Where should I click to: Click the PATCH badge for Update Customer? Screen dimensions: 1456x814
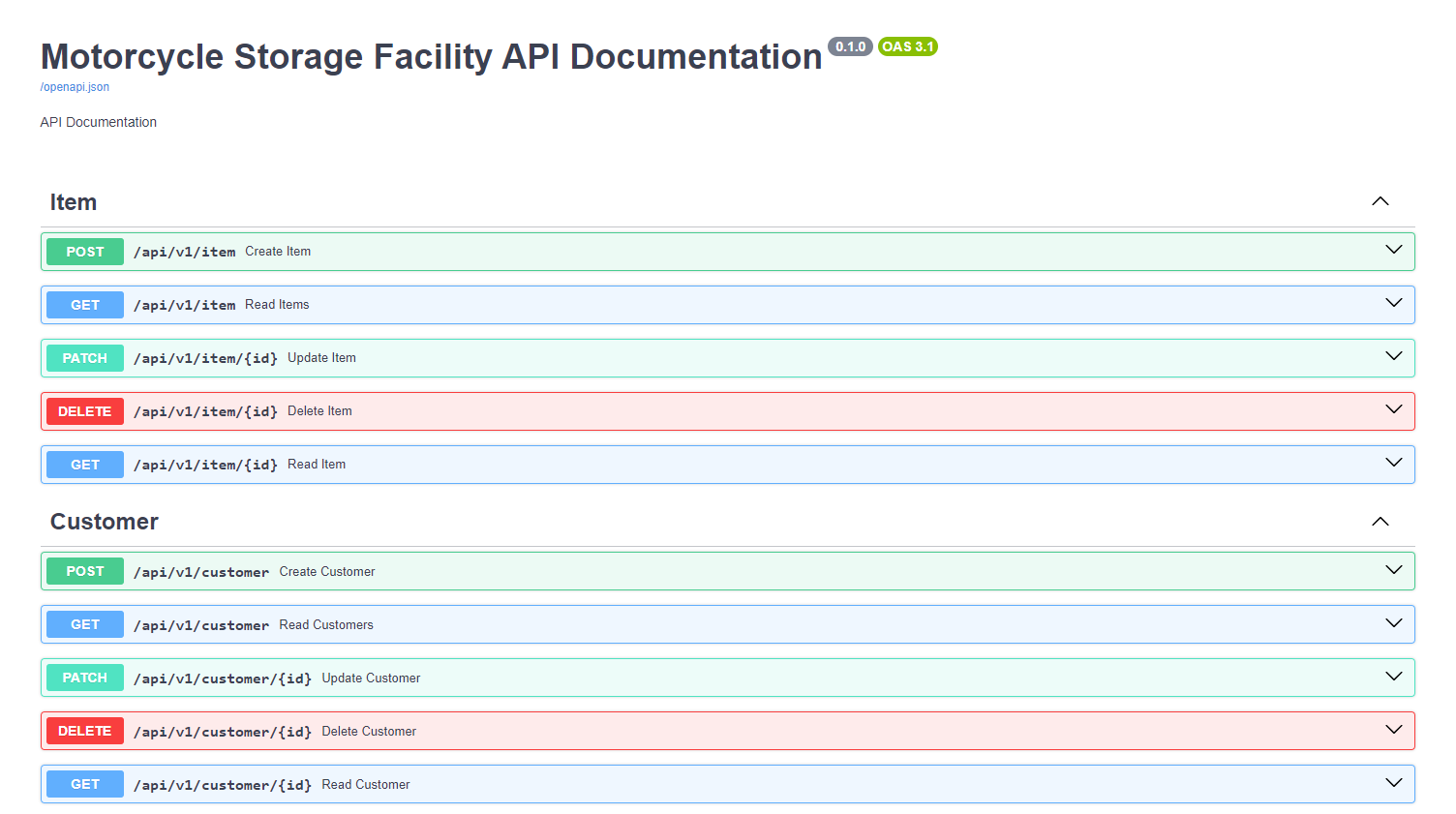pyautogui.click(x=85, y=678)
